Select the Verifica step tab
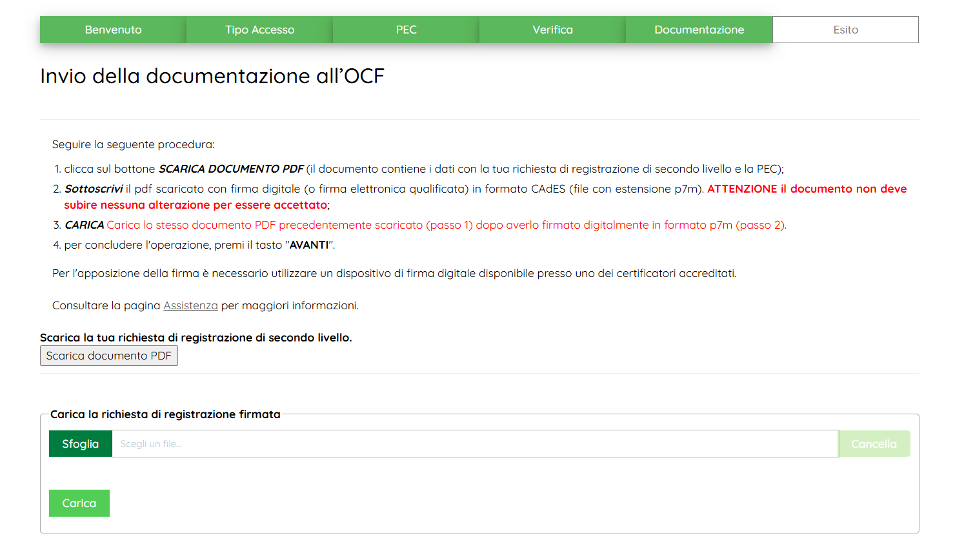The height and width of the screenshot is (548, 964). (552, 30)
